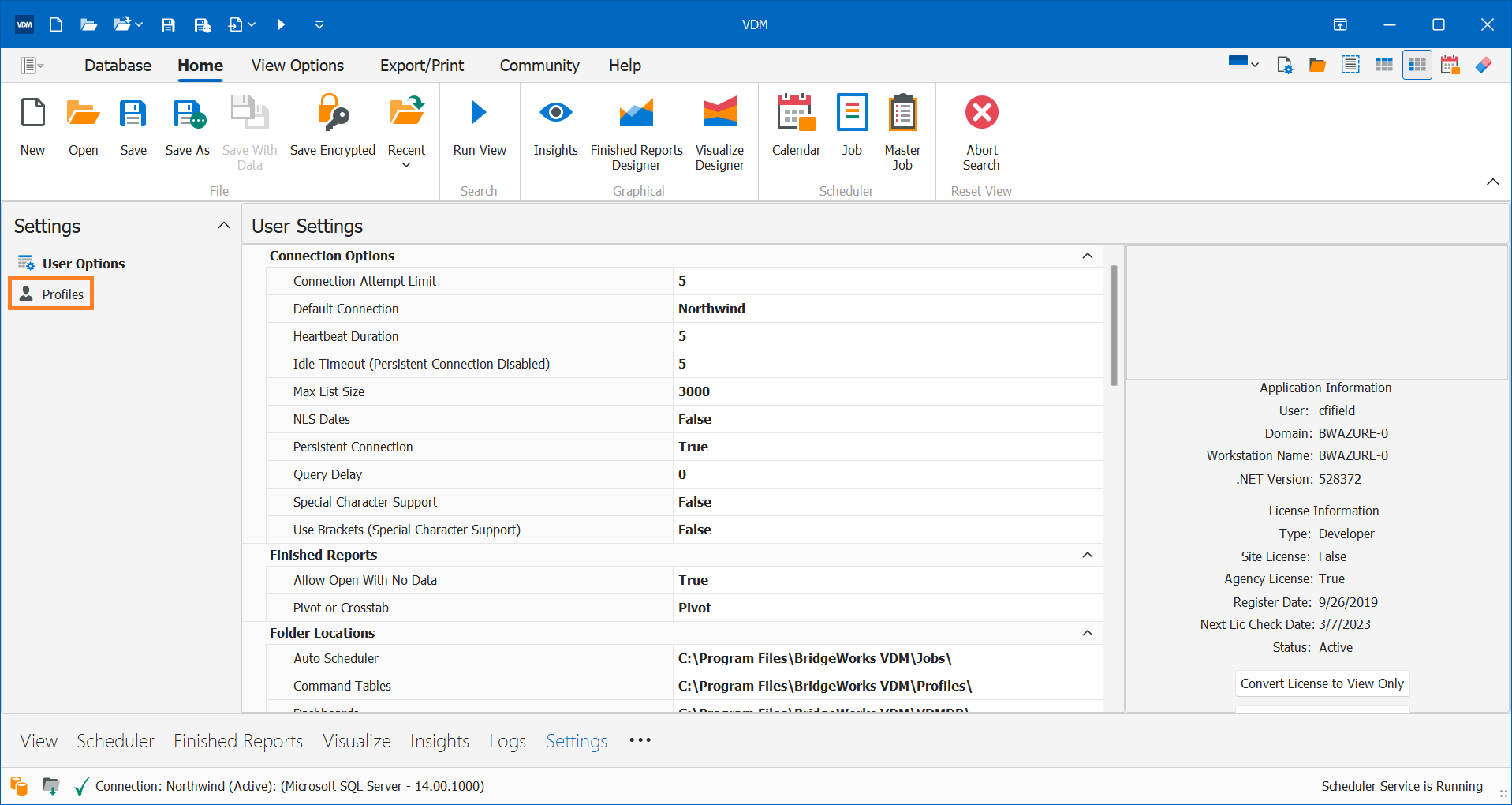This screenshot has width=1512, height=805.
Task: Click the Save Encrypted icon
Action: pos(333,126)
